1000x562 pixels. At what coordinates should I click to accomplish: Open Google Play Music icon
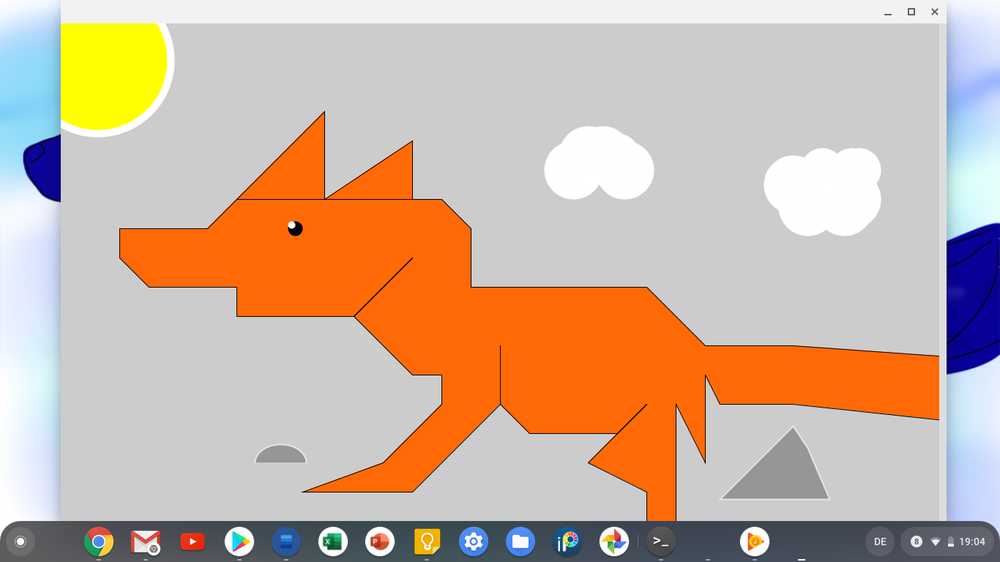click(754, 541)
